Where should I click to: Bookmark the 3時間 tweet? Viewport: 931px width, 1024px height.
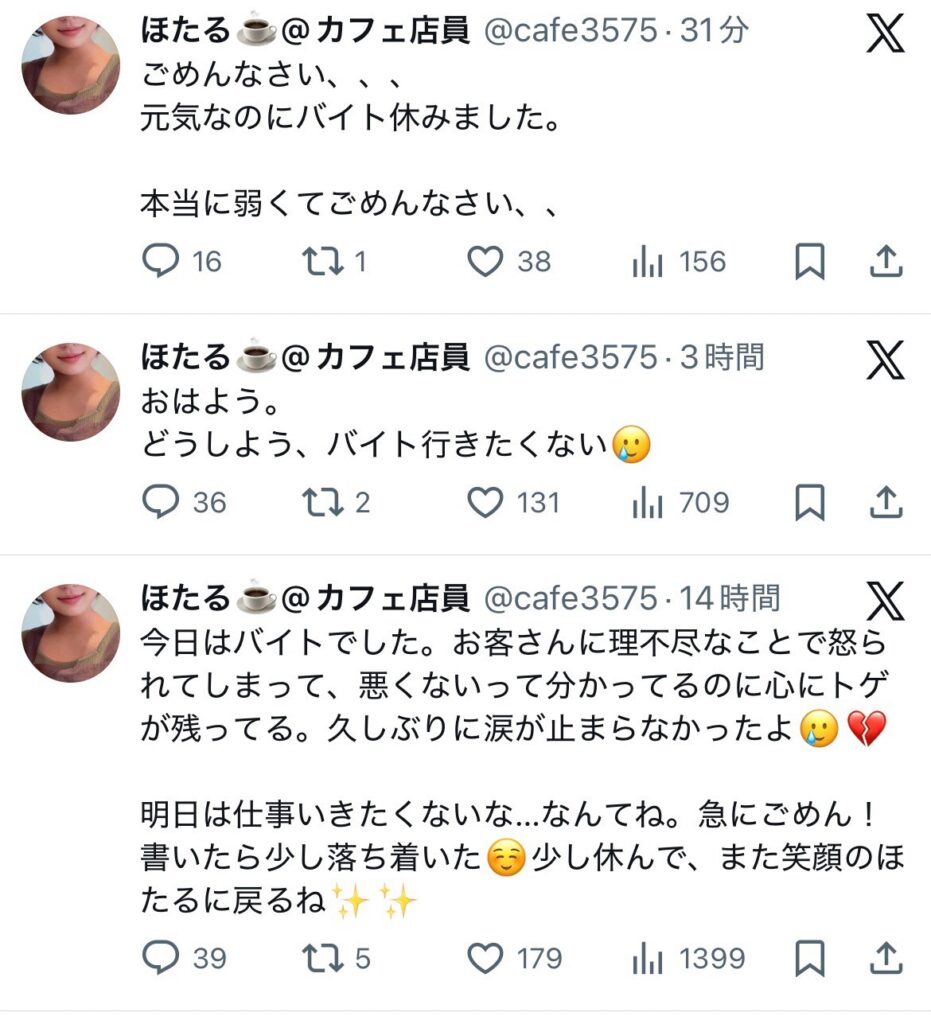(809, 502)
